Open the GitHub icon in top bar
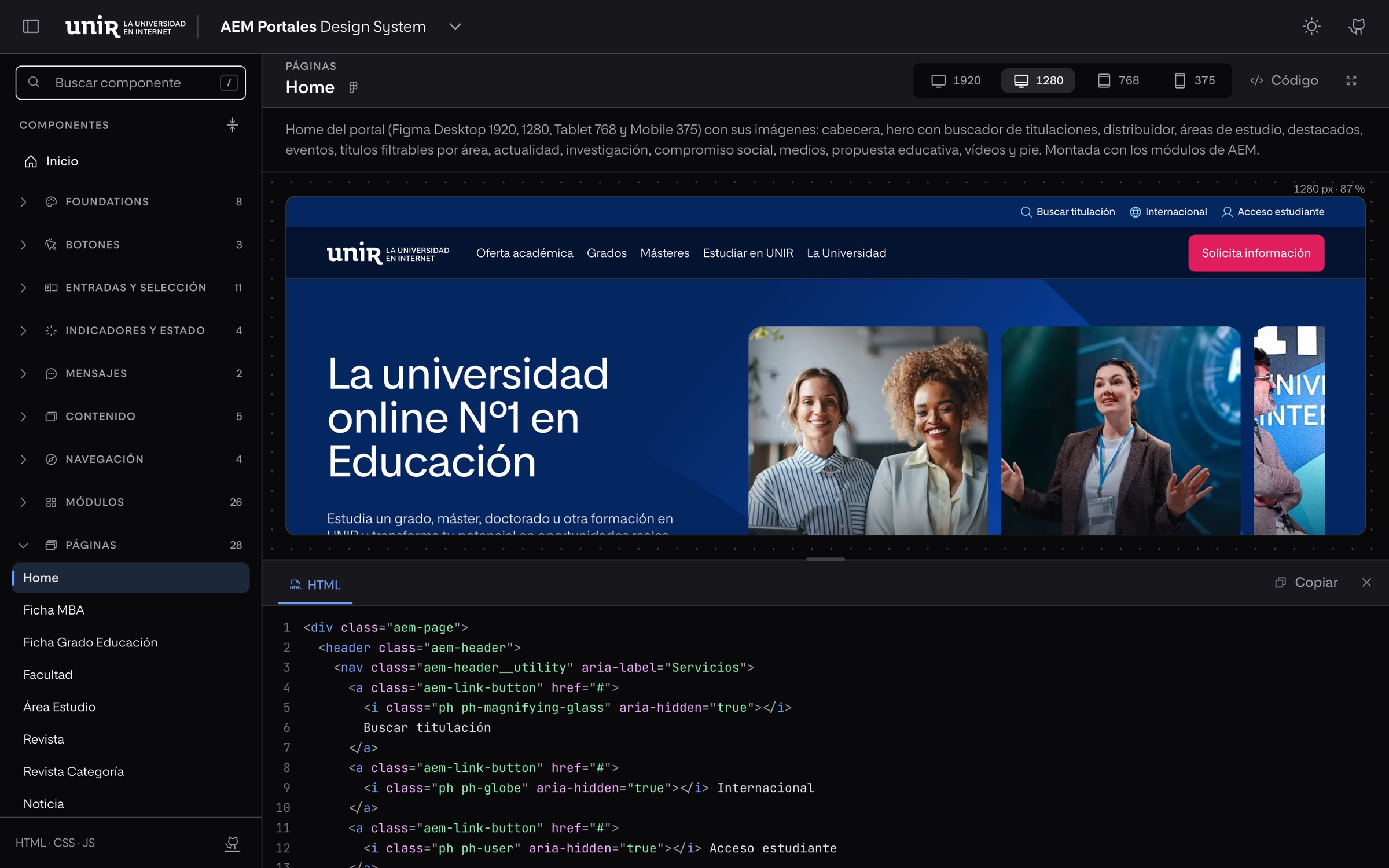 [x=1357, y=26]
